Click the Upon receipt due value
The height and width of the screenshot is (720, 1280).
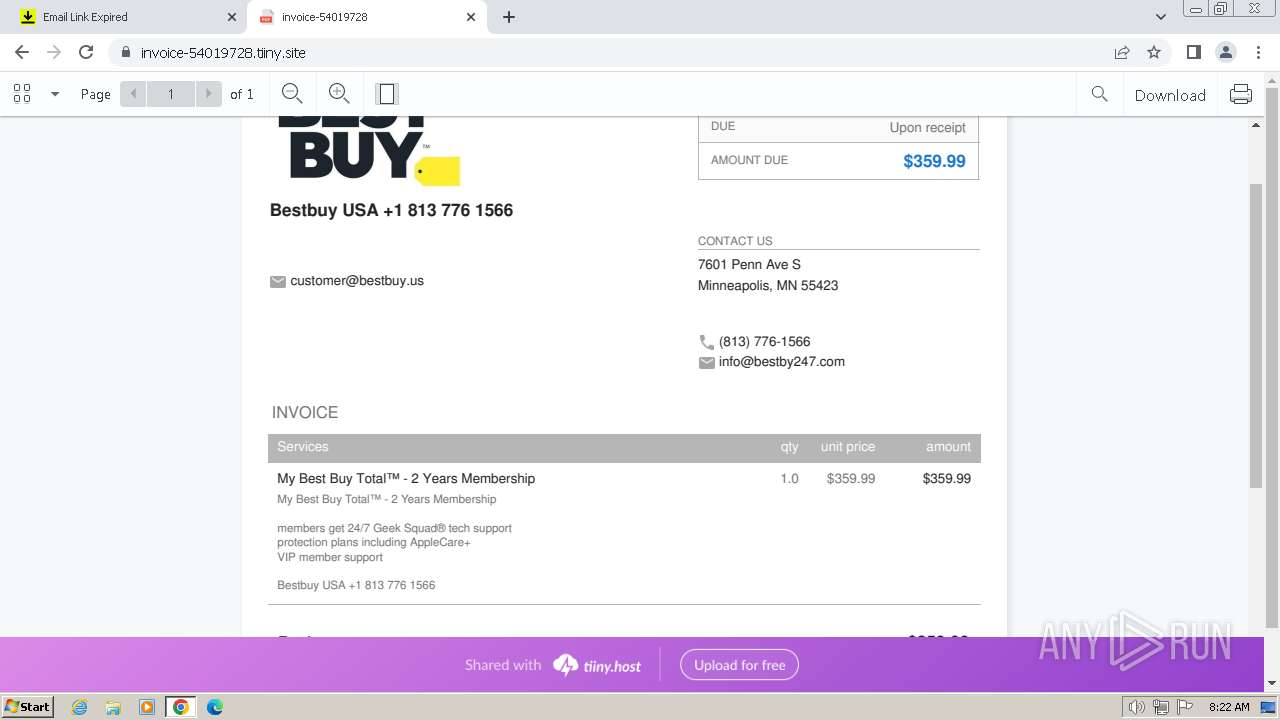928,128
